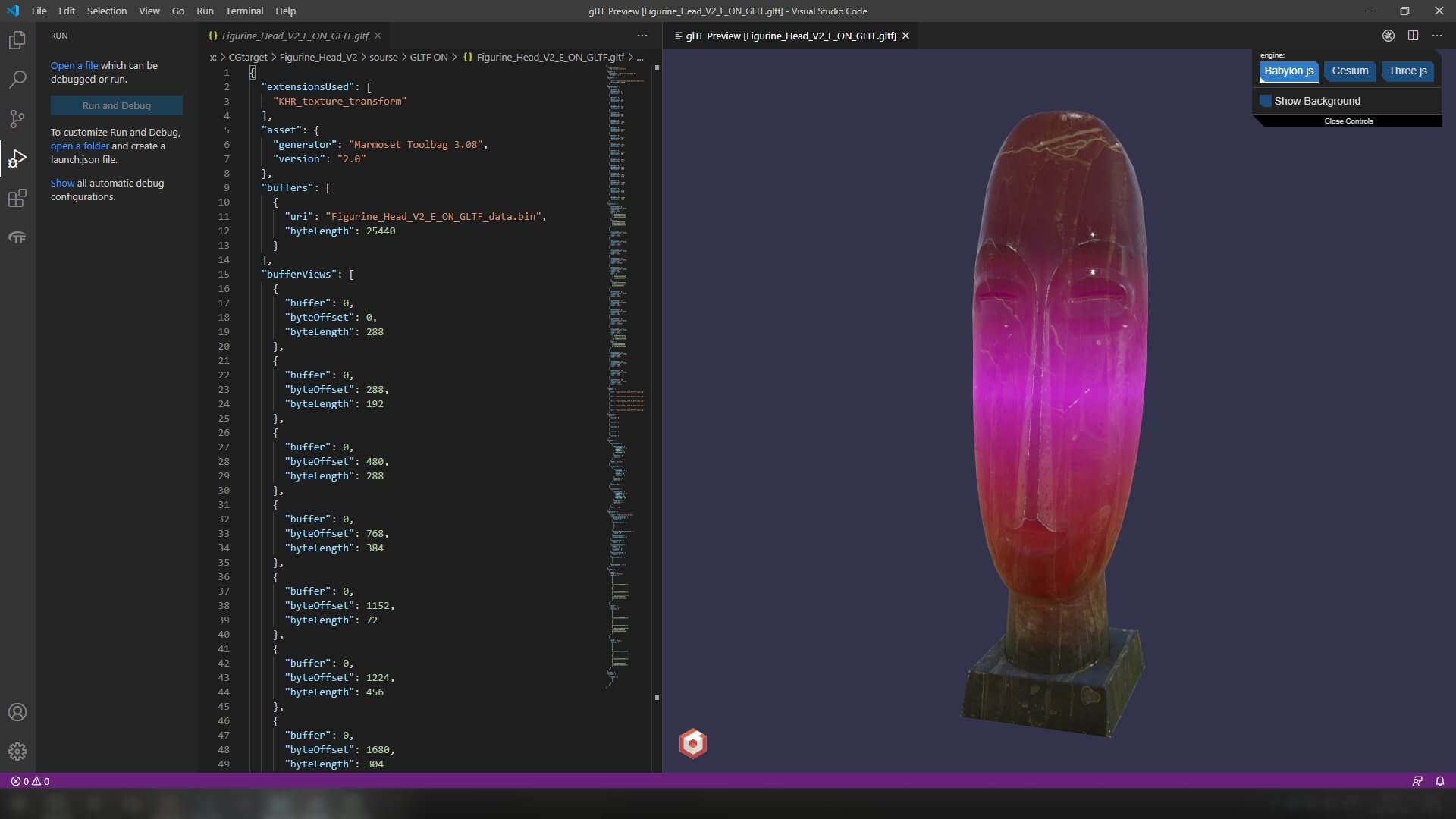This screenshot has height=819, width=1456.
Task: Click the JSON file icon in breadcrumb
Action: click(468, 57)
